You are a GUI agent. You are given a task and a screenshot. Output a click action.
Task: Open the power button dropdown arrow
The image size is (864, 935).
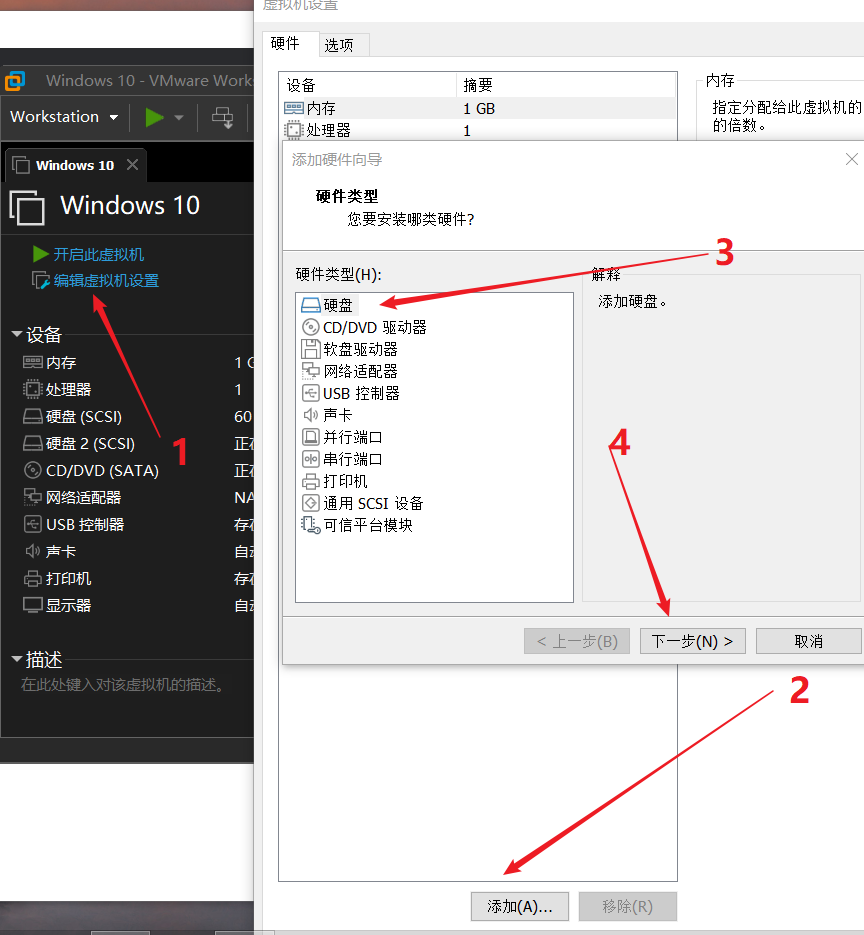click(x=177, y=117)
